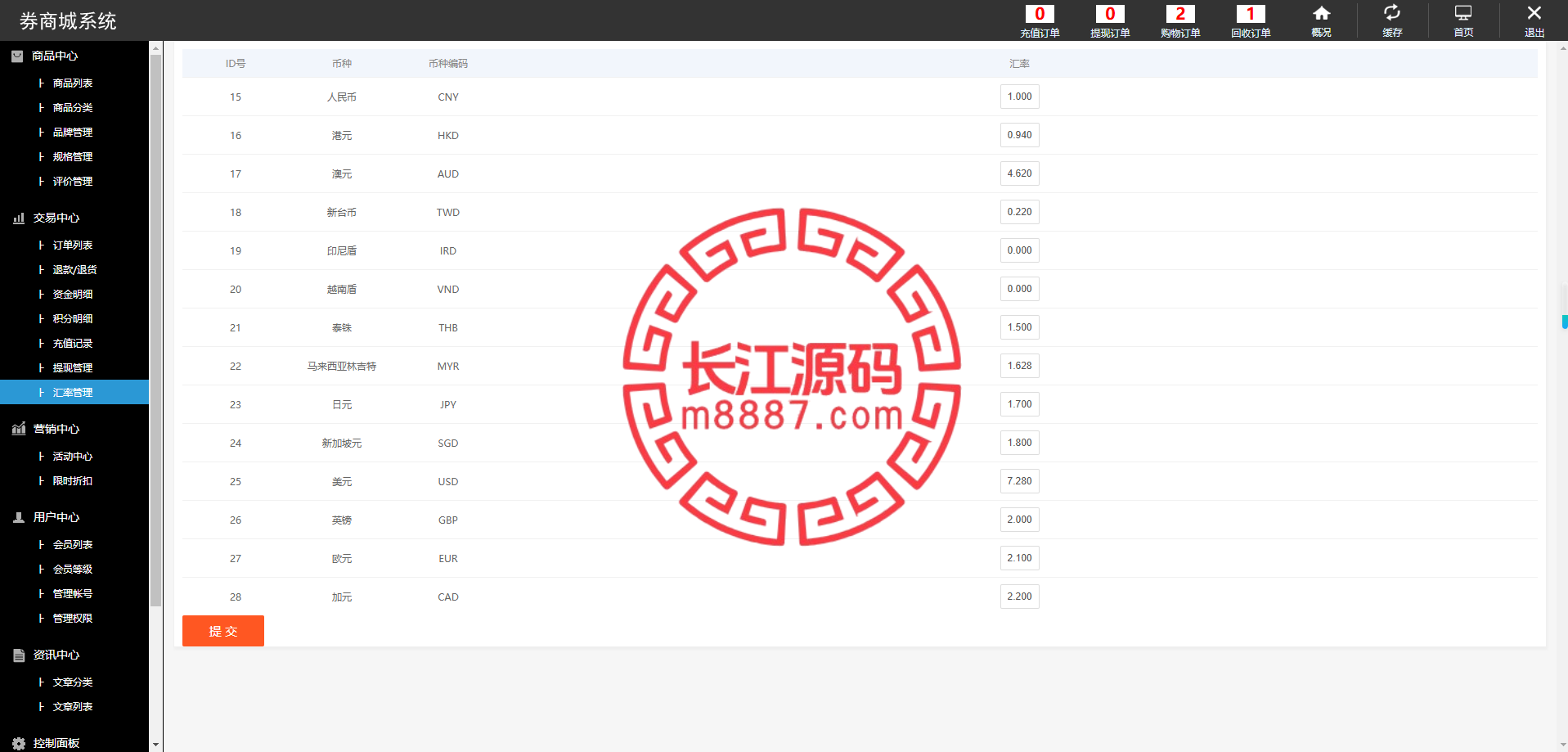The image size is (1568, 752).
Task: Expand the 控制面板 menu group
Action: point(56,743)
